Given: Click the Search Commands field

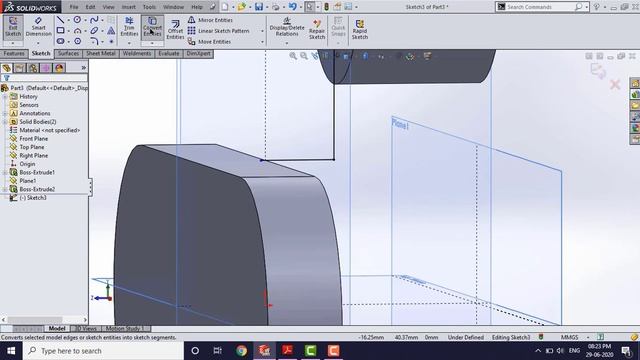Looking at the screenshot, I should click(x=541, y=7).
